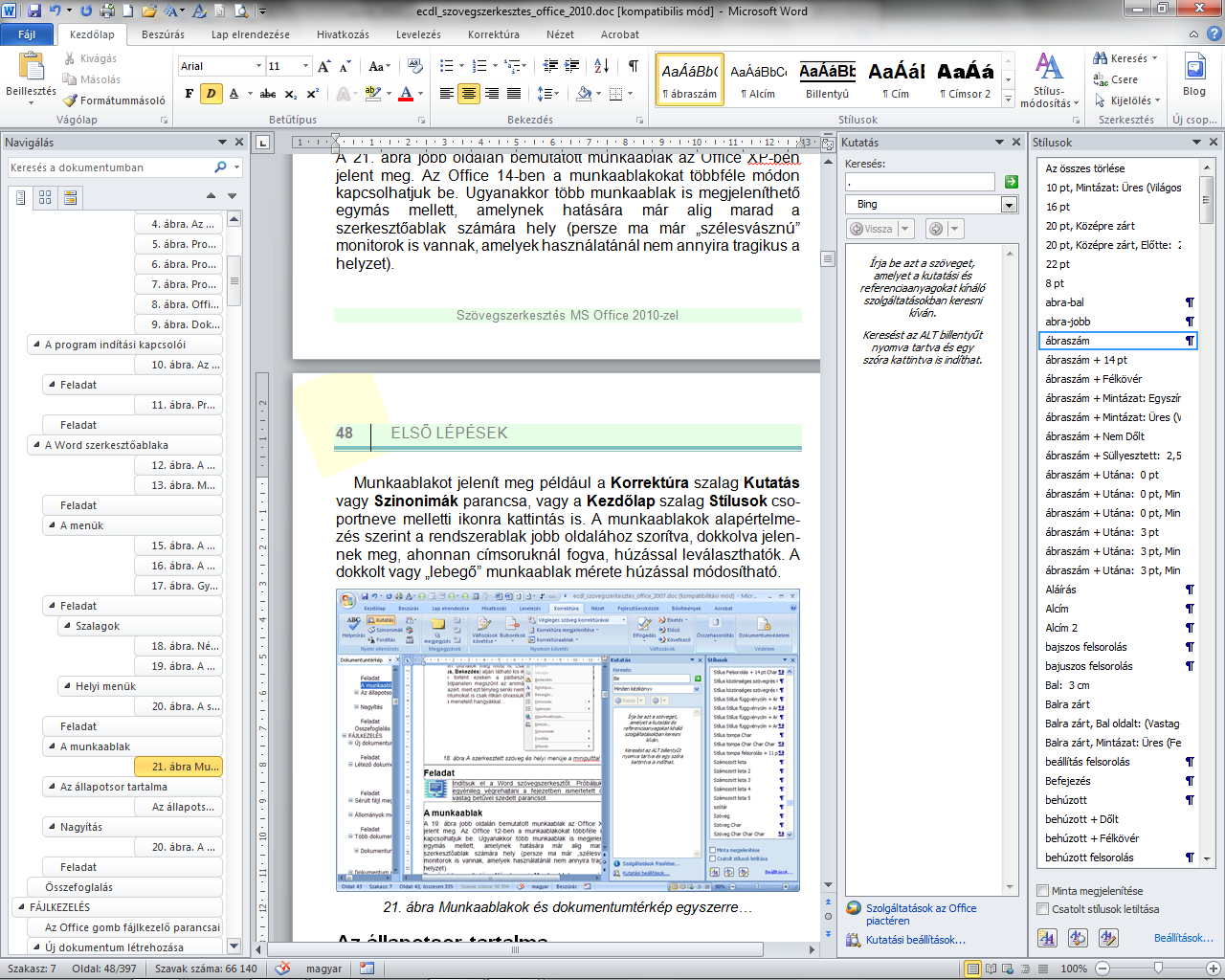Click the A-Z sort icon
1225x980 pixels.
coord(601,66)
